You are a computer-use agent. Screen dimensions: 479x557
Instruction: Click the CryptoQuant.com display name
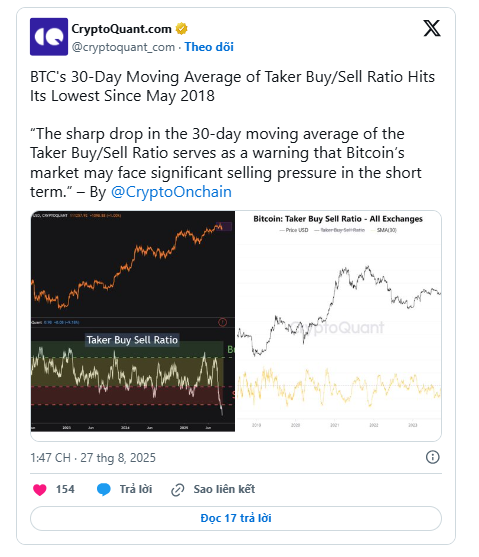point(122,29)
